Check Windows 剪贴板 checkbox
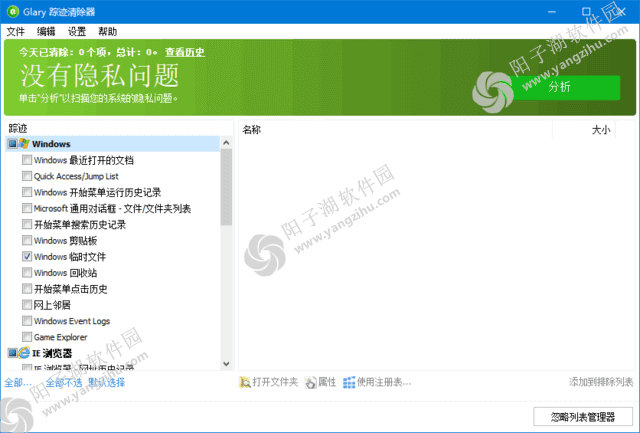 27,240
